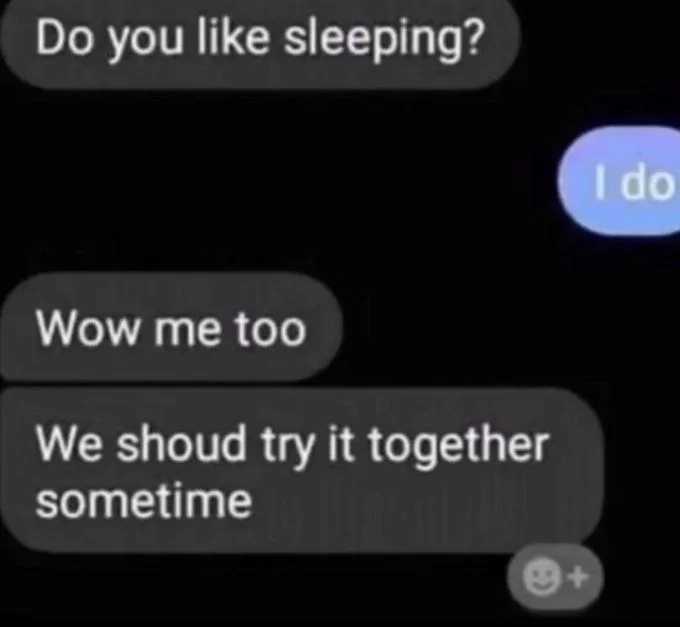The height and width of the screenshot is (627, 680).
Task: Tap the word "you" in the question bubble
Action: 146,43
